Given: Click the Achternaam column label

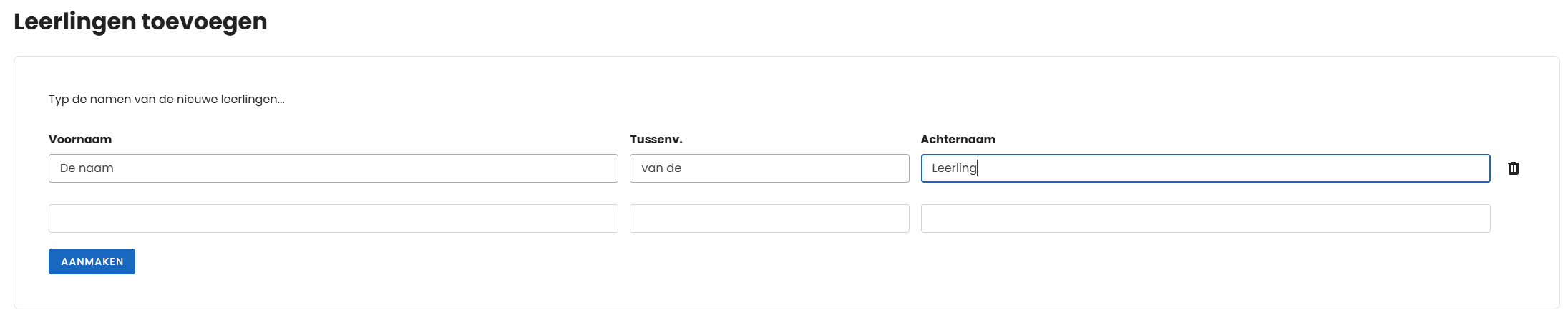Looking at the screenshot, I should 958,139.
